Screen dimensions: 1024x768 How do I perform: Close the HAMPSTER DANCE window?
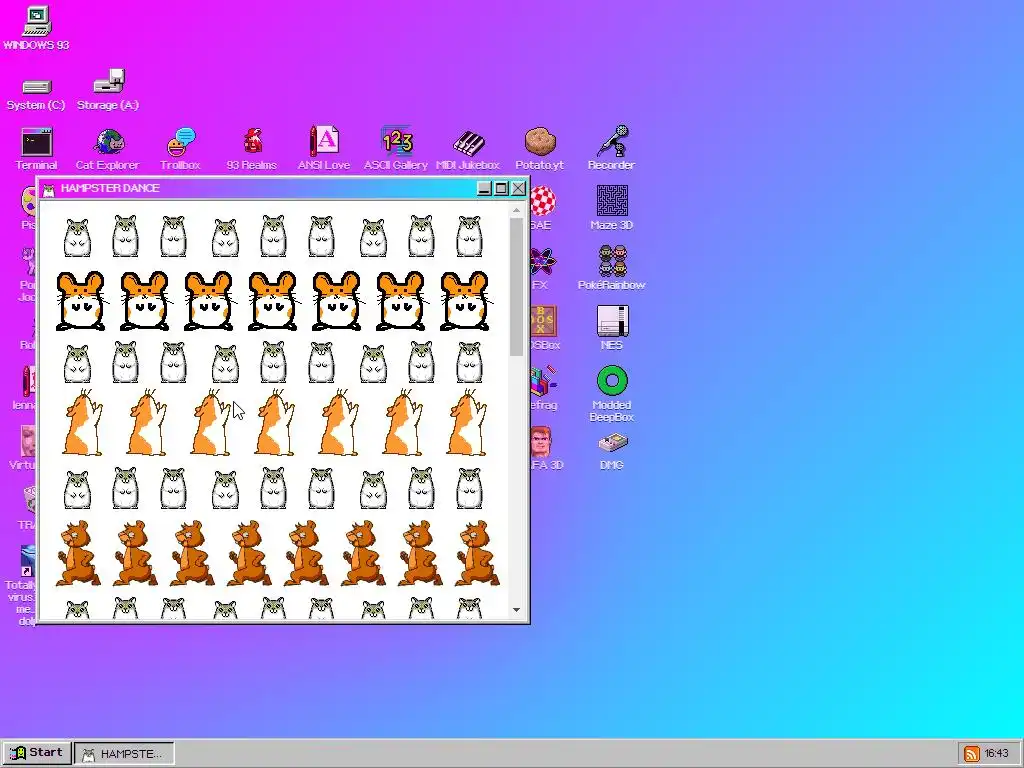[x=519, y=189]
